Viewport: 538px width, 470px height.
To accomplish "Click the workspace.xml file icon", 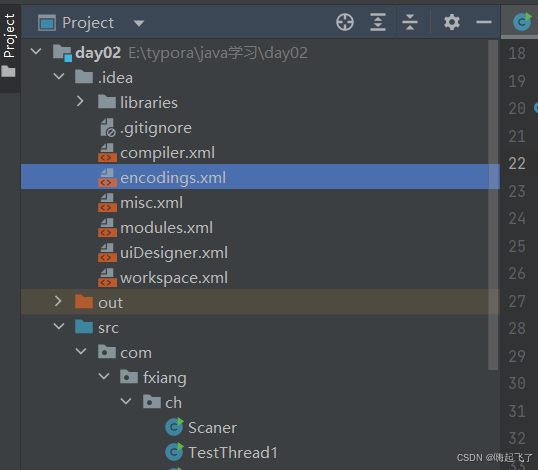I will 107,278.
